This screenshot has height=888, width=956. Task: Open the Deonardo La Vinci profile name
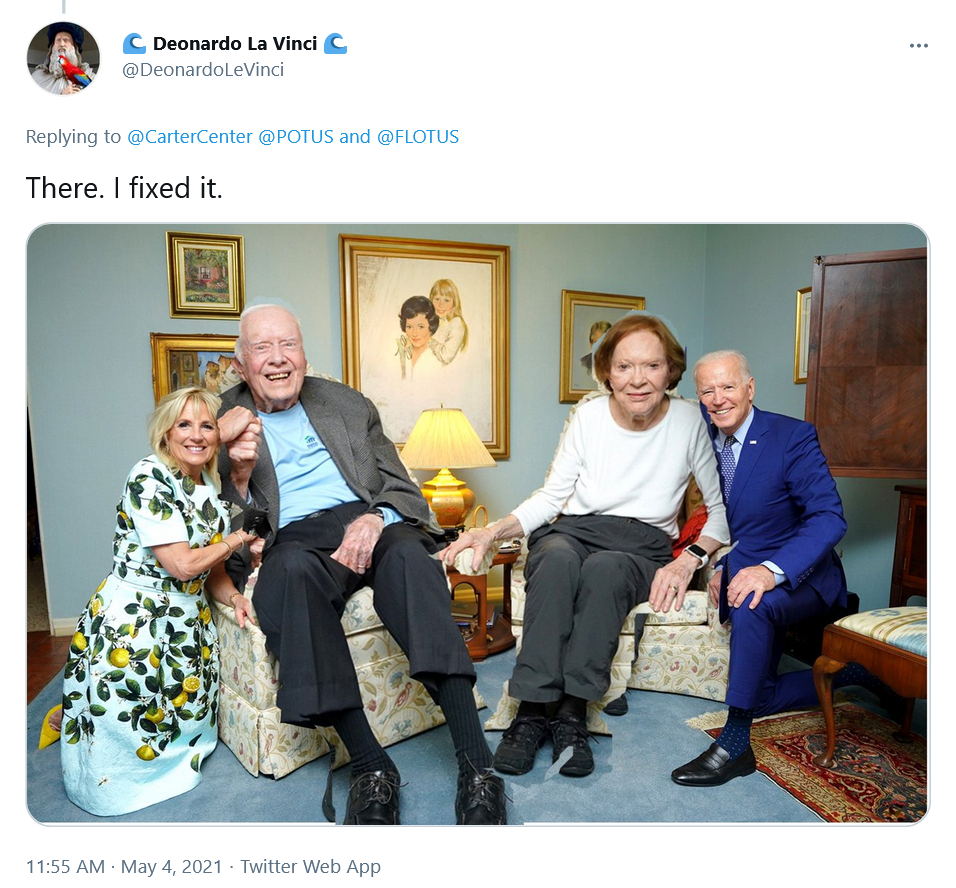coord(235,44)
